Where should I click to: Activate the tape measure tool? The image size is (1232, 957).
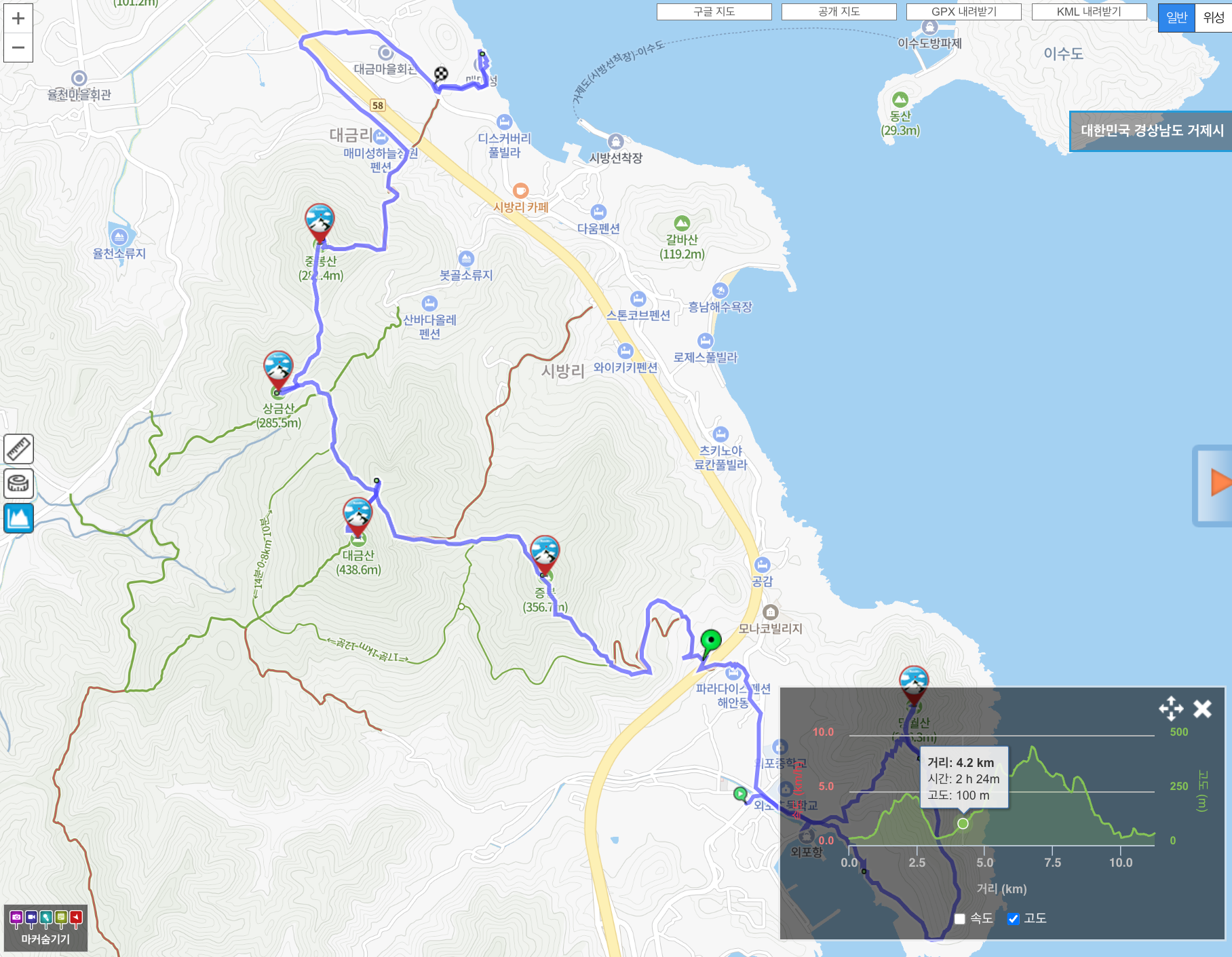18,484
